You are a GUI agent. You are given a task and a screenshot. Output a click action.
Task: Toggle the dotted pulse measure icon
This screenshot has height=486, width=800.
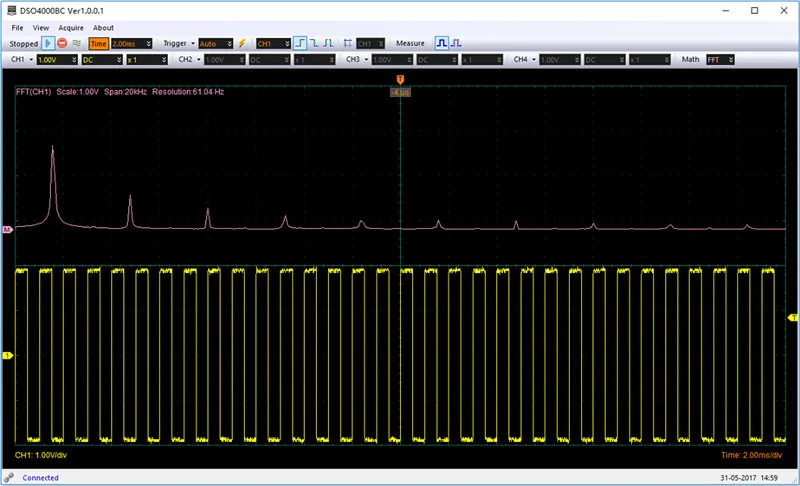tap(456, 43)
